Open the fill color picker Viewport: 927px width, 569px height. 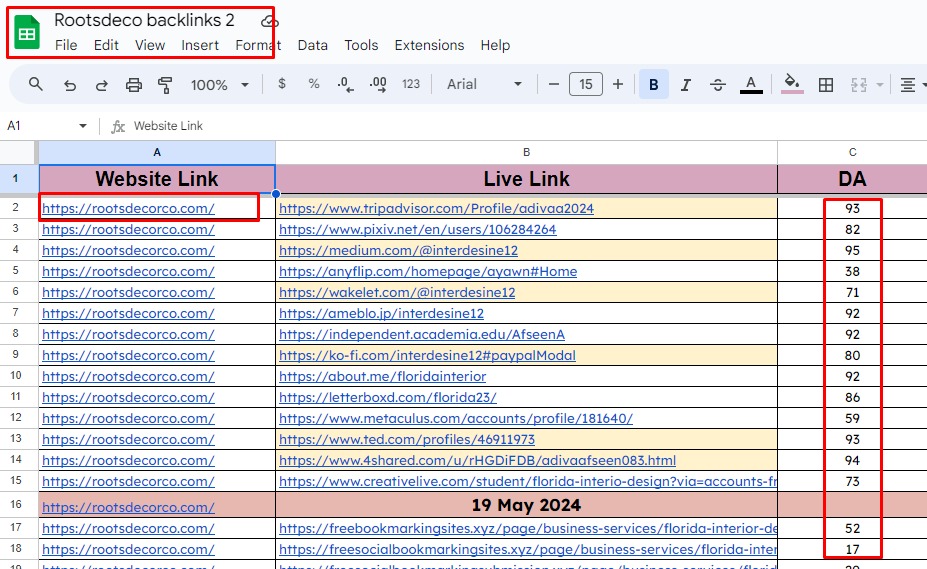pos(792,85)
